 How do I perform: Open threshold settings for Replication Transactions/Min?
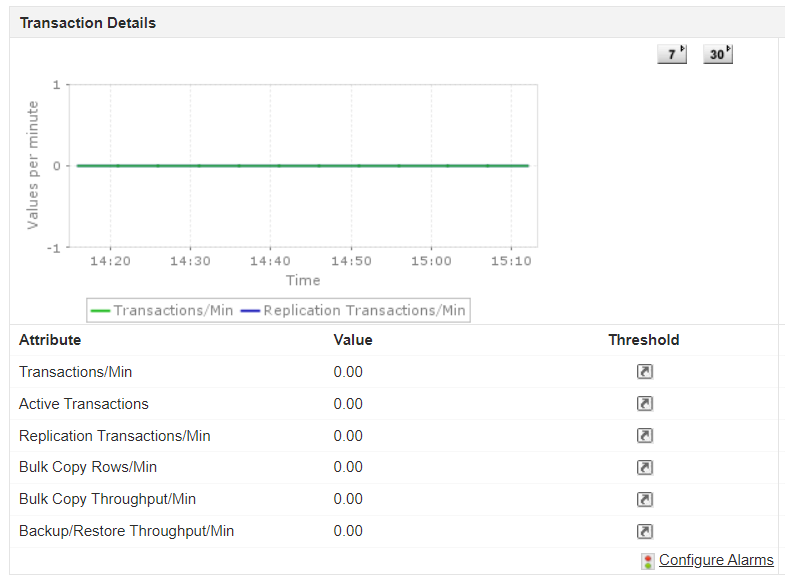pyautogui.click(x=645, y=435)
